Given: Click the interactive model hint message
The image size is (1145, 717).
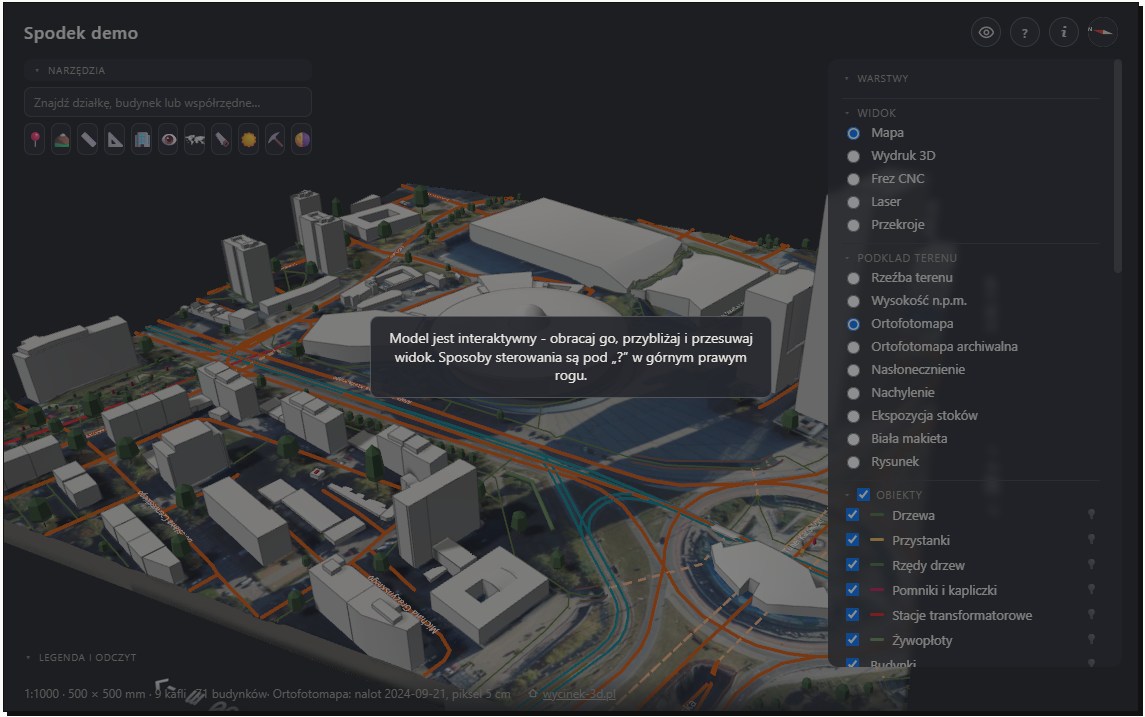Looking at the screenshot, I should tap(570, 357).
